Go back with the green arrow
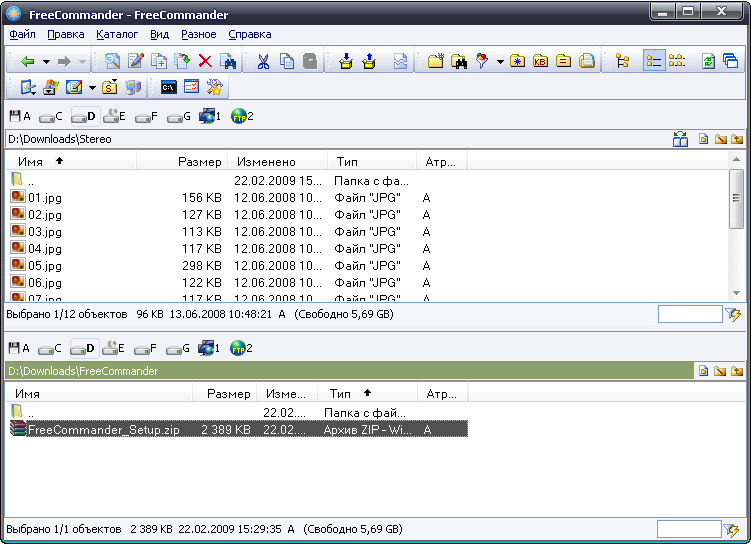This screenshot has width=751, height=544. click(x=28, y=61)
